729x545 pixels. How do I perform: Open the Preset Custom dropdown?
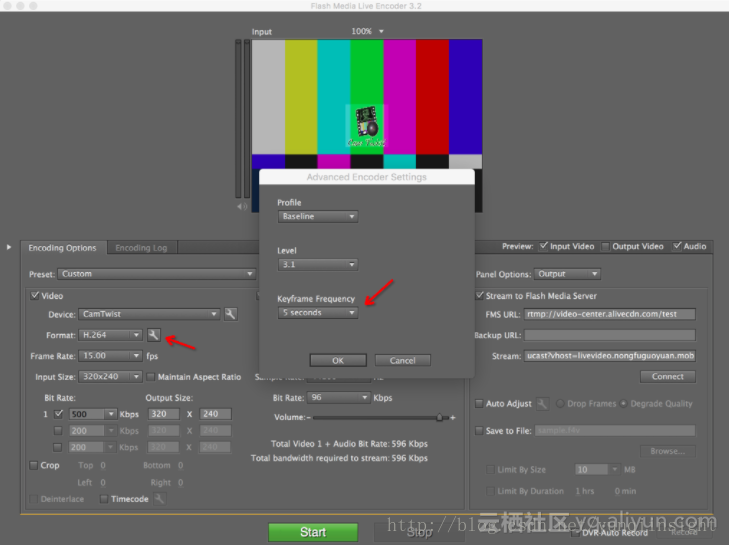coord(157,274)
